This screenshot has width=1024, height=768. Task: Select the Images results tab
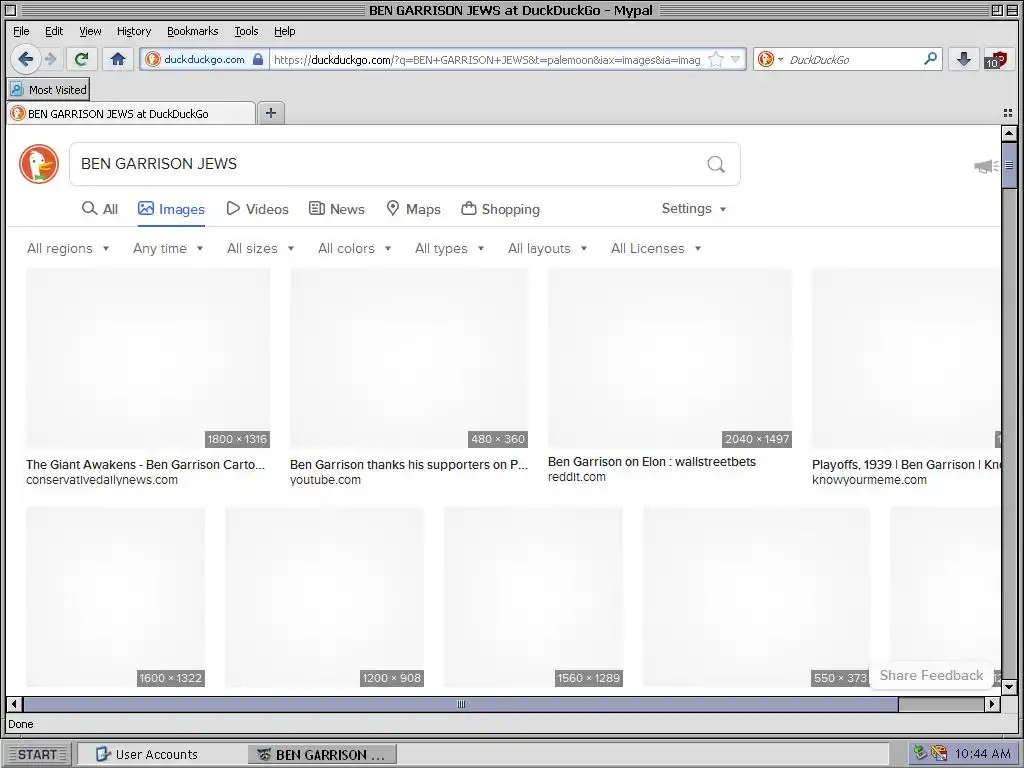coord(171,209)
